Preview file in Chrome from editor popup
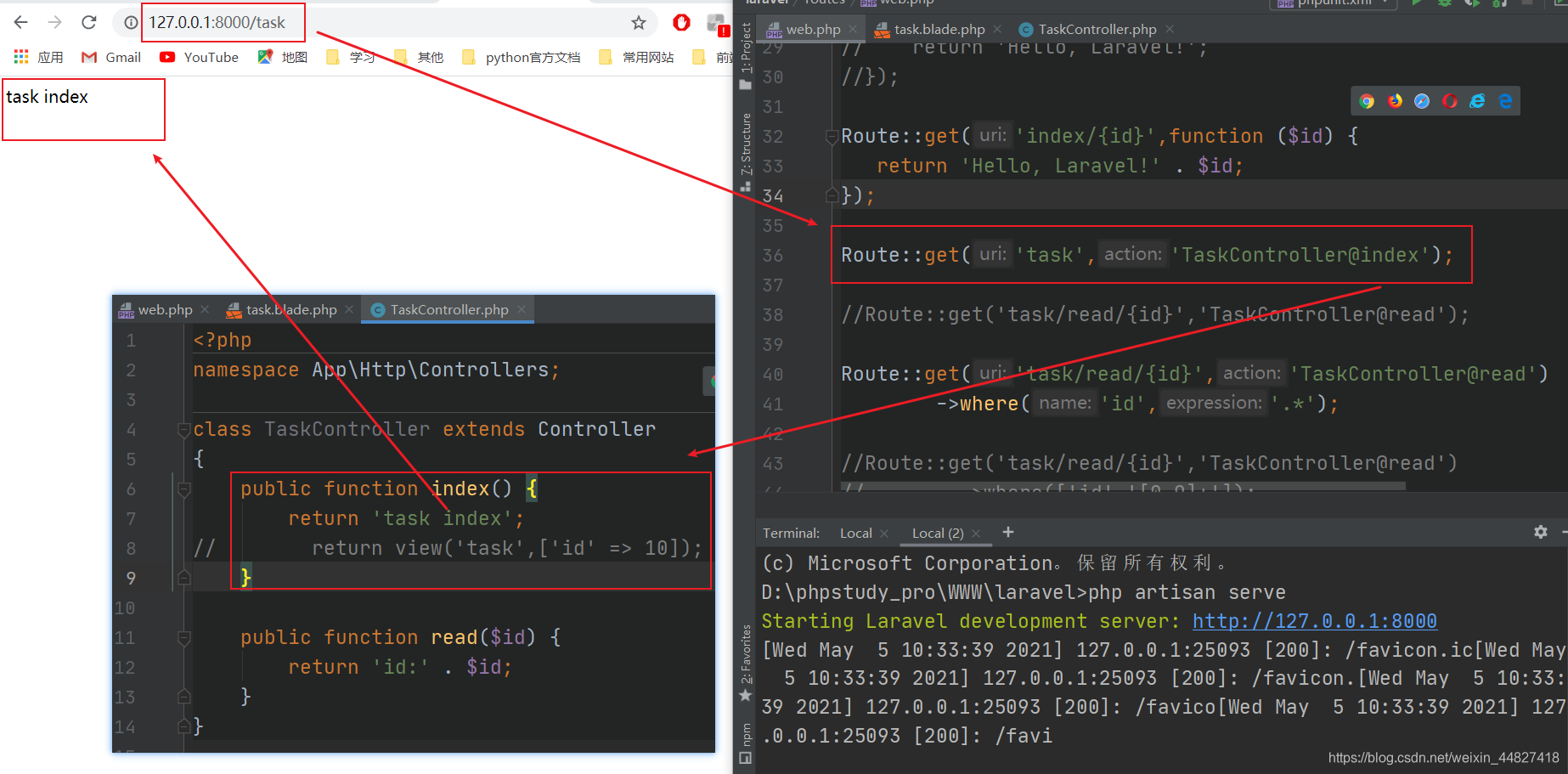Screen dimensions: 1568x774 pyautogui.click(x=1367, y=101)
